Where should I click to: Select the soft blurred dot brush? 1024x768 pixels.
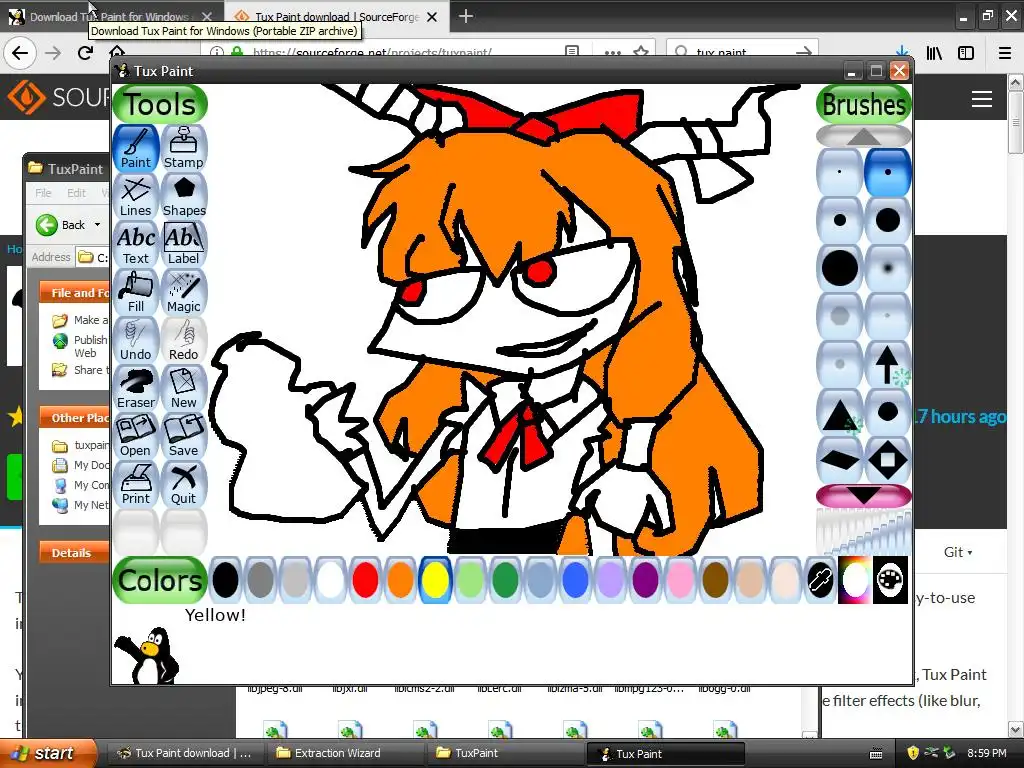(888, 268)
